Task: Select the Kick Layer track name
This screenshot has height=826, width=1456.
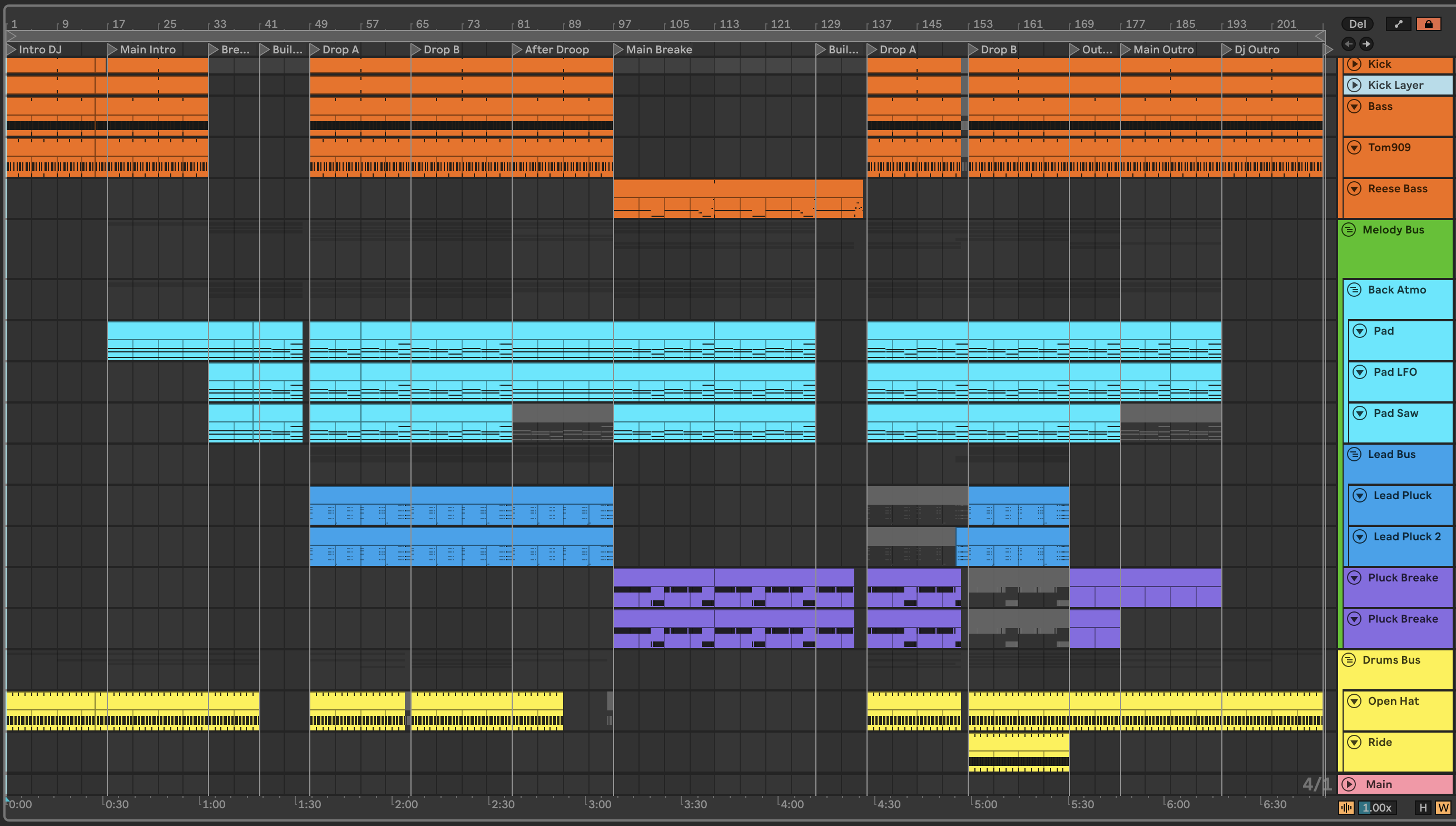Action: coord(1395,85)
